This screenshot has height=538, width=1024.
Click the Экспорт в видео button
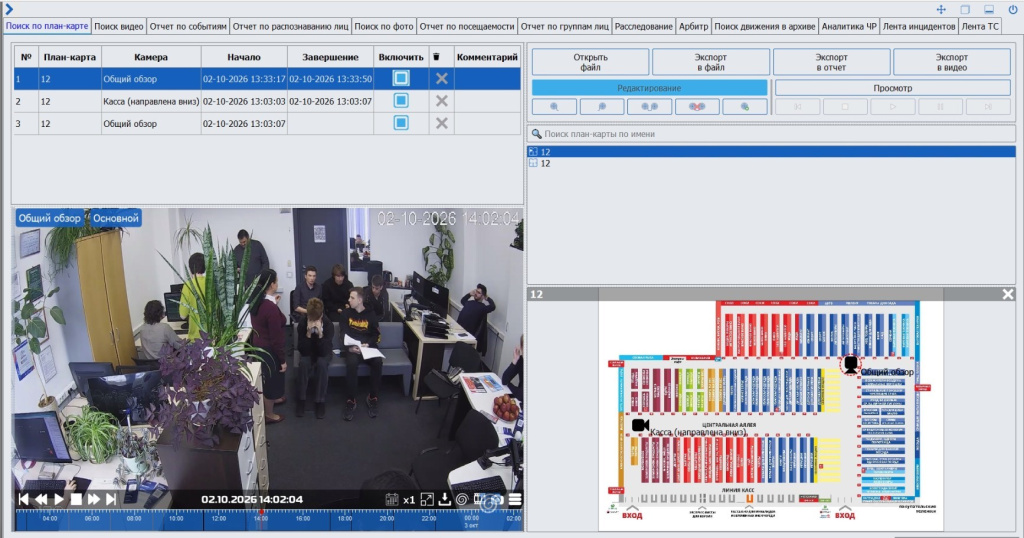click(x=952, y=62)
